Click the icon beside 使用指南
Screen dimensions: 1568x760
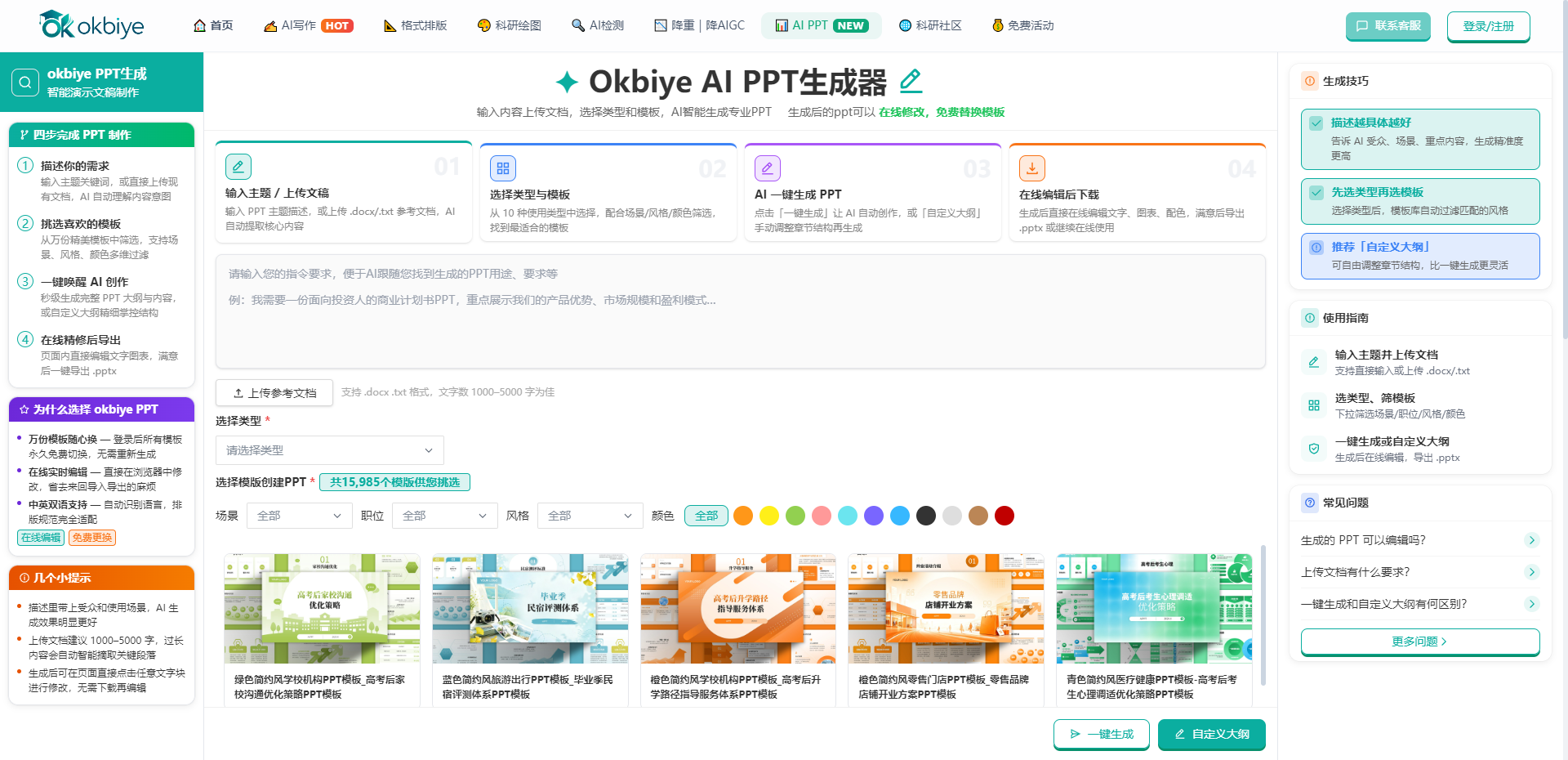point(1310,318)
